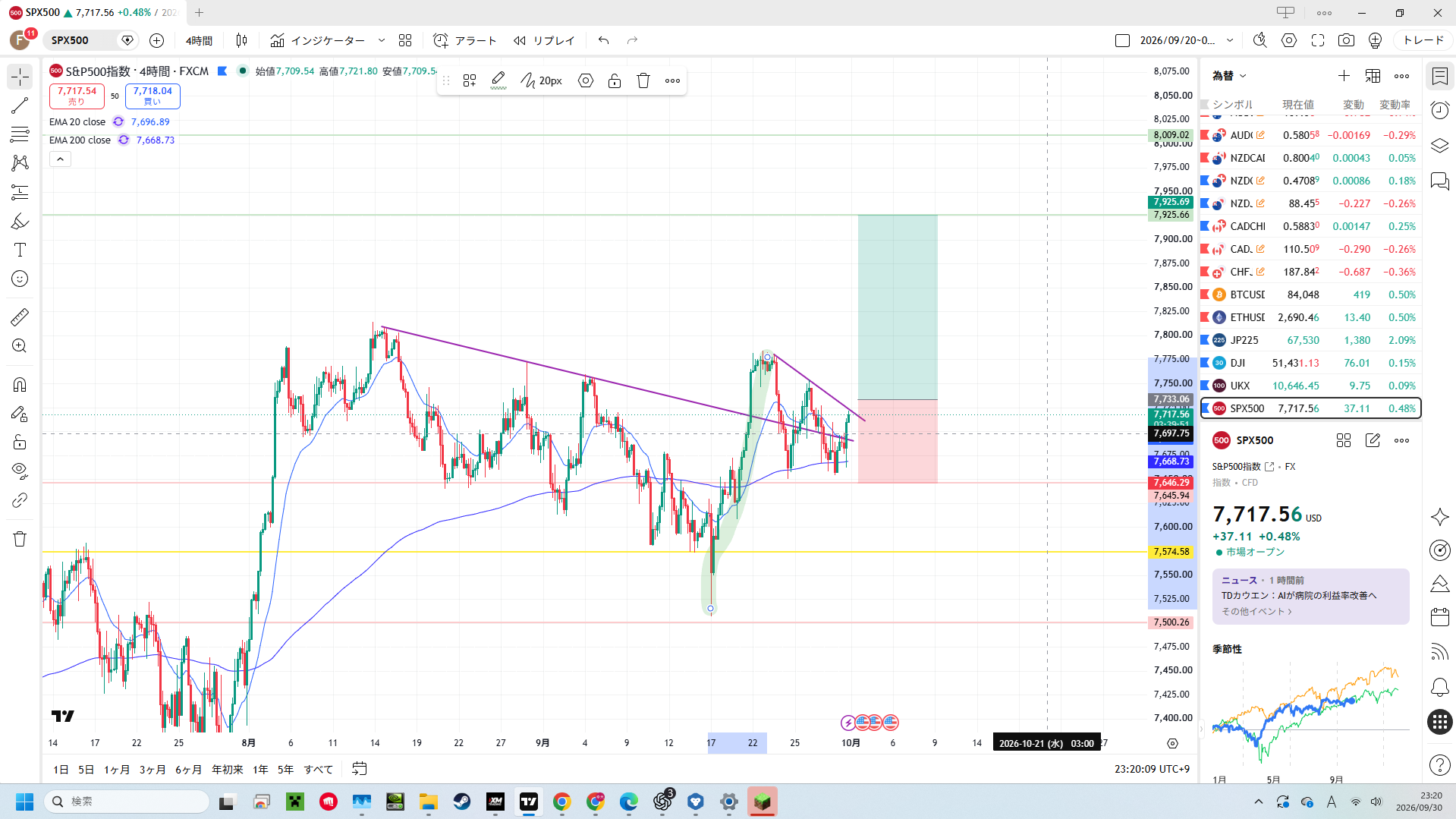Toggle lock all drawing tools
The width and height of the screenshot is (1456, 819).
[20, 442]
